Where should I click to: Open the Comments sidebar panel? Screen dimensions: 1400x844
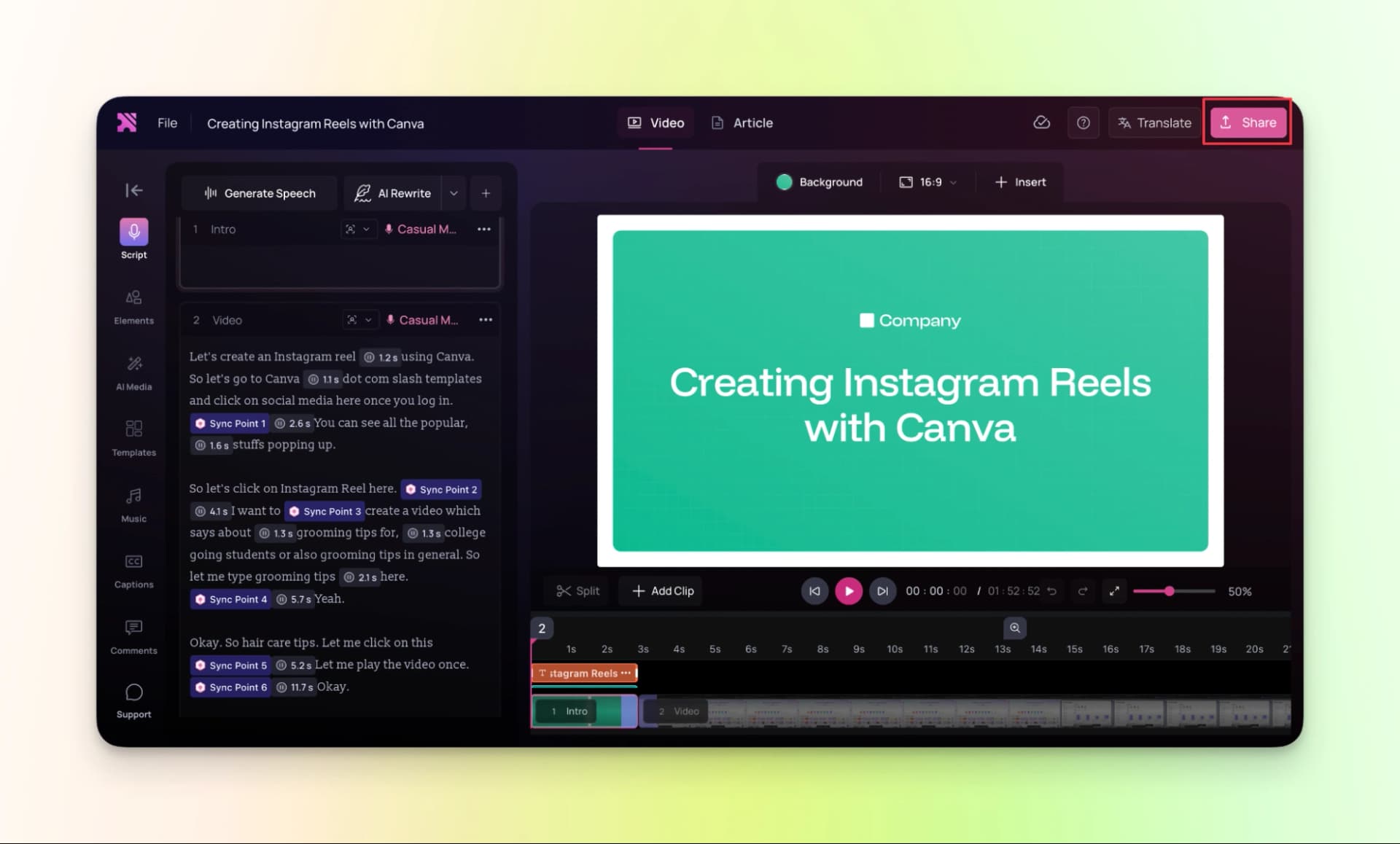pyautogui.click(x=133, y=636)
